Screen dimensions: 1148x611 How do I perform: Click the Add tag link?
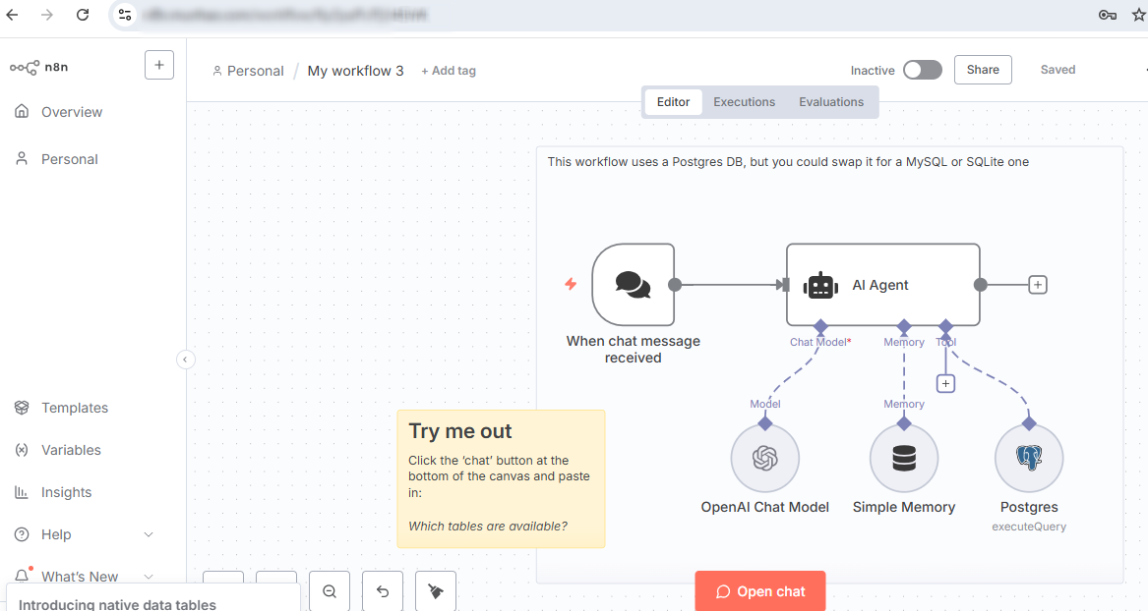448,71
